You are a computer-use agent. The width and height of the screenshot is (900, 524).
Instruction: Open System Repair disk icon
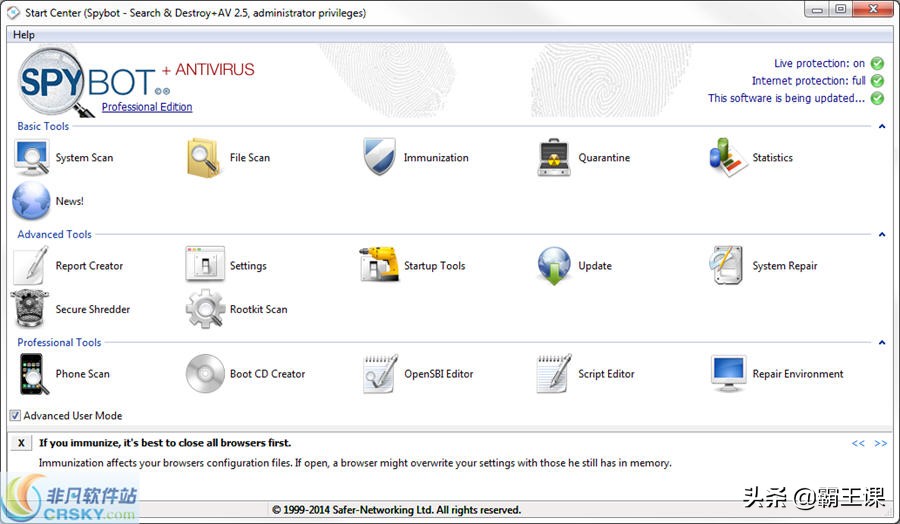(x=727, y=265)
